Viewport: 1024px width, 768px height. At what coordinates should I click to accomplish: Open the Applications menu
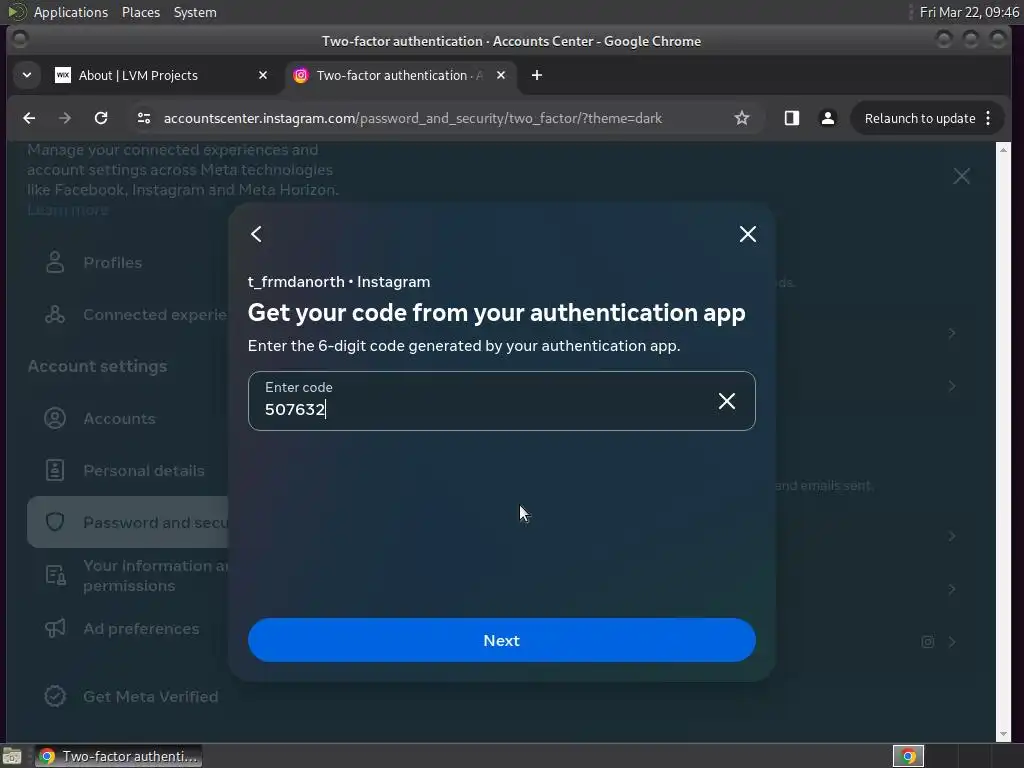(71, 12)
